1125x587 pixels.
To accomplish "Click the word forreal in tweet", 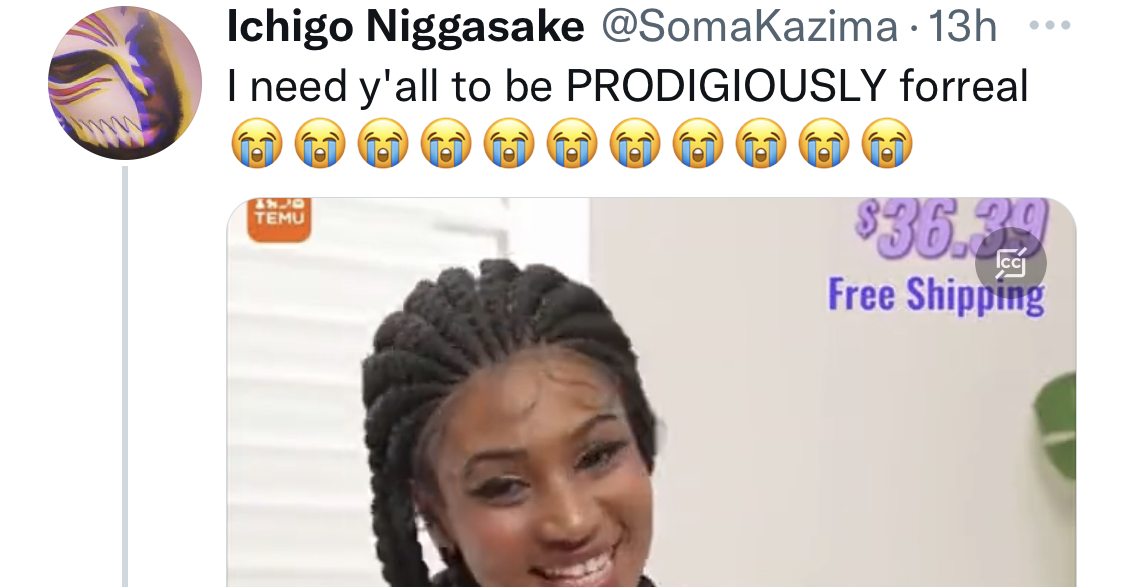I will click(964, 85).
